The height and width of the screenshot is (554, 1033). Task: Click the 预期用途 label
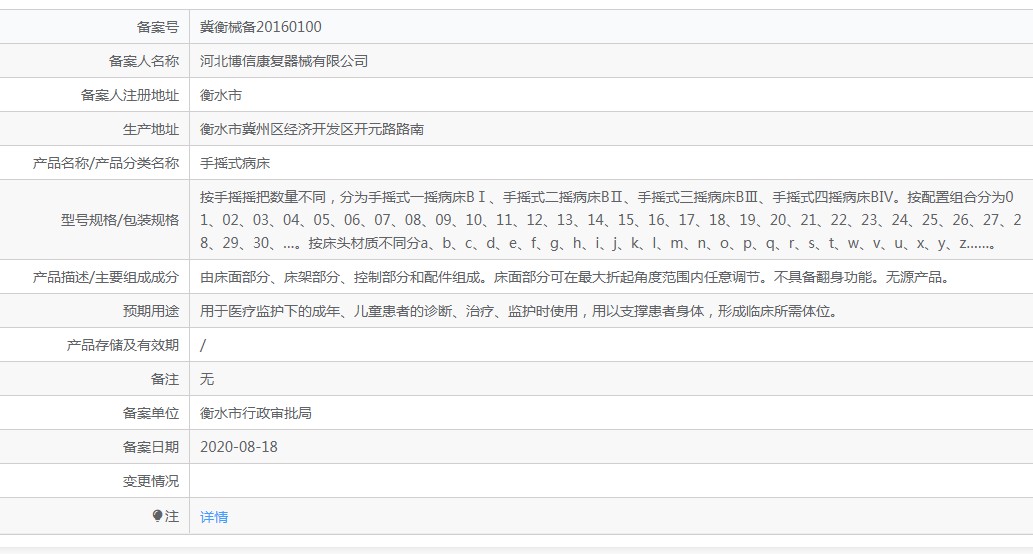[x=151, y=312]
